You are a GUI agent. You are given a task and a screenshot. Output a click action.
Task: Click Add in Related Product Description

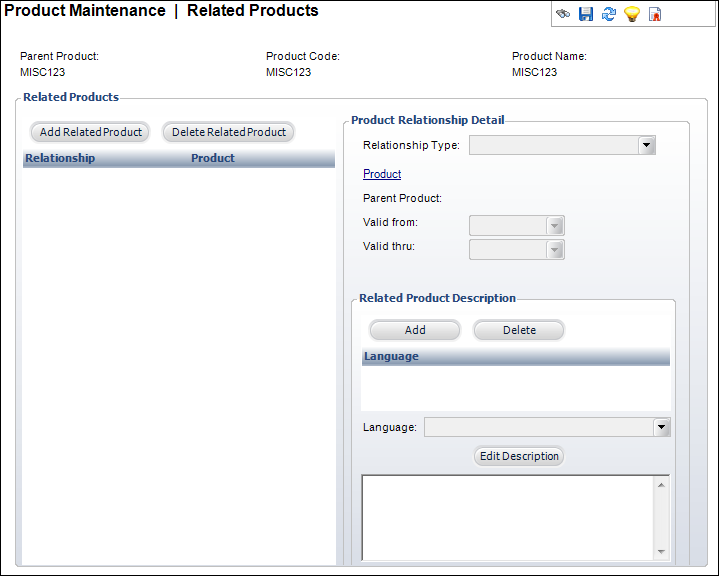[x=415, y=330]
